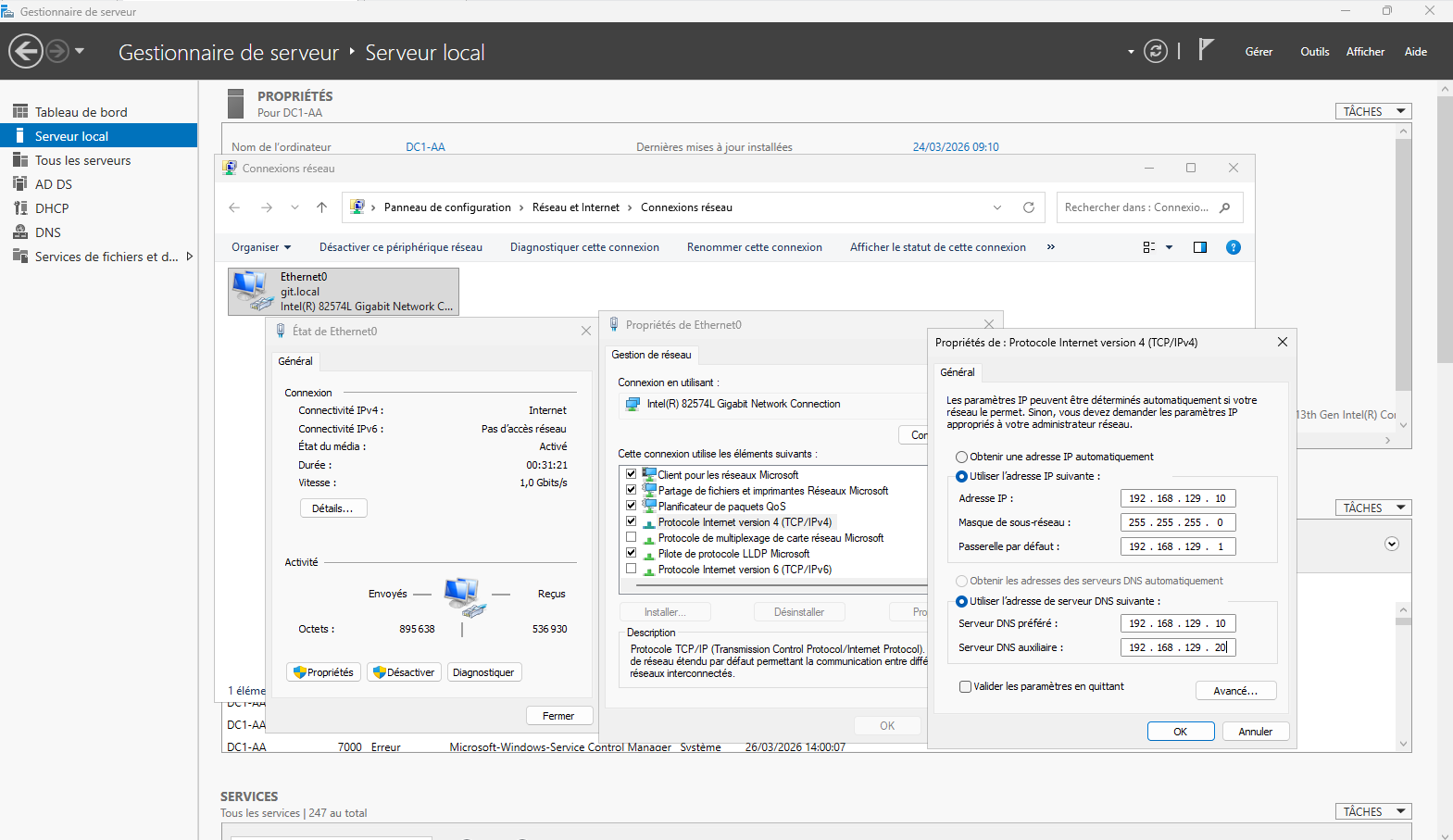Open the TÂCHES dropdown in Propriétés section
Viewport: 1453px width, 840px height.
pos(1373,111)
